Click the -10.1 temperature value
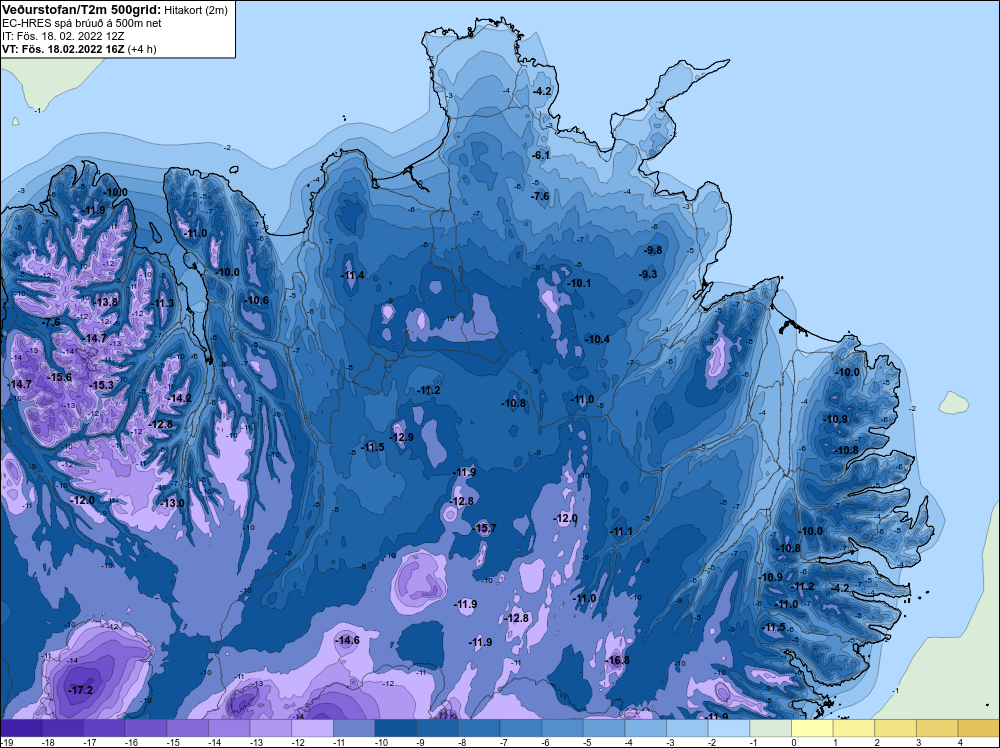1000x748 pixels. pyautogui.click(x=578, y=283)
